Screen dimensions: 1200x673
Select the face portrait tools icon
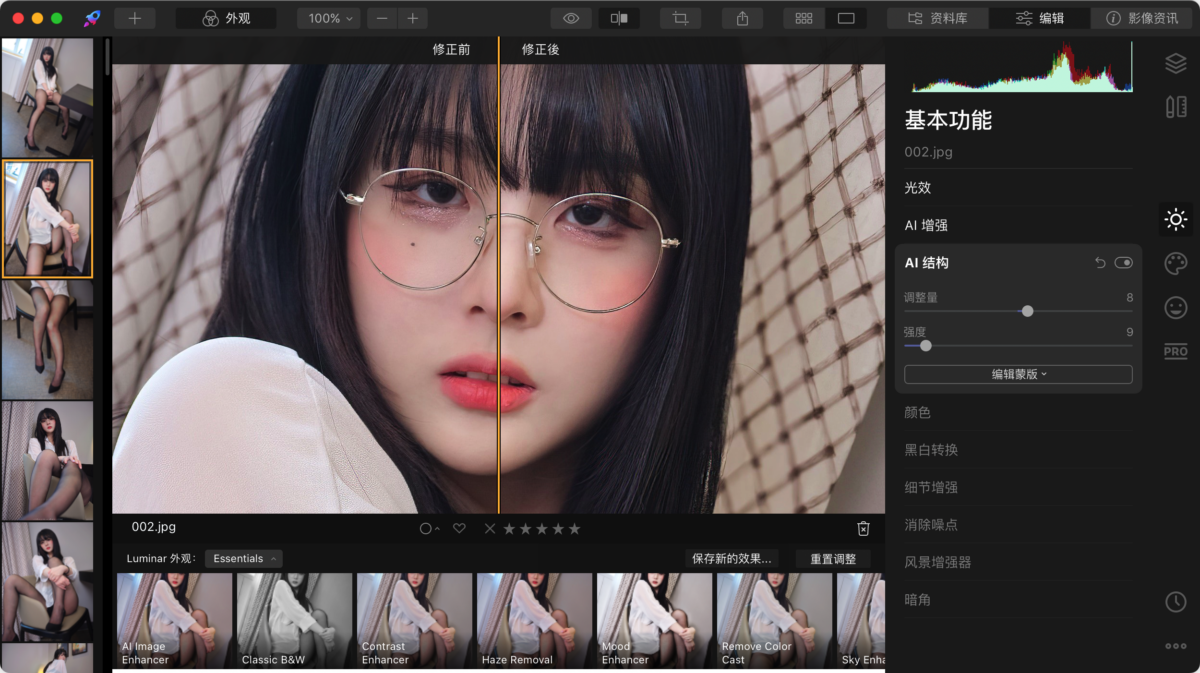(x=1176, y=308)
